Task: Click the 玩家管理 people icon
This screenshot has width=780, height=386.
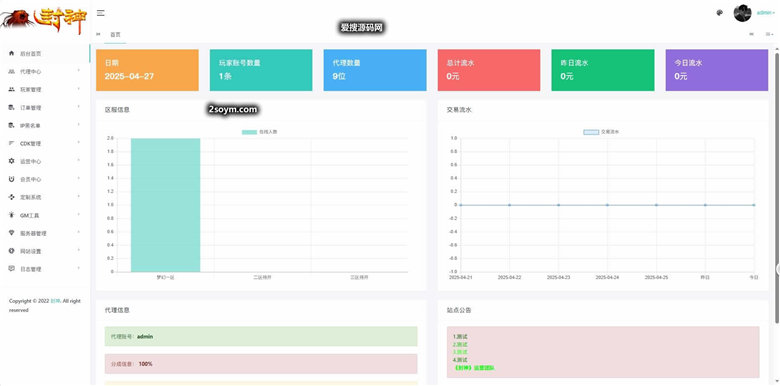Action: (x=11, y=89)
